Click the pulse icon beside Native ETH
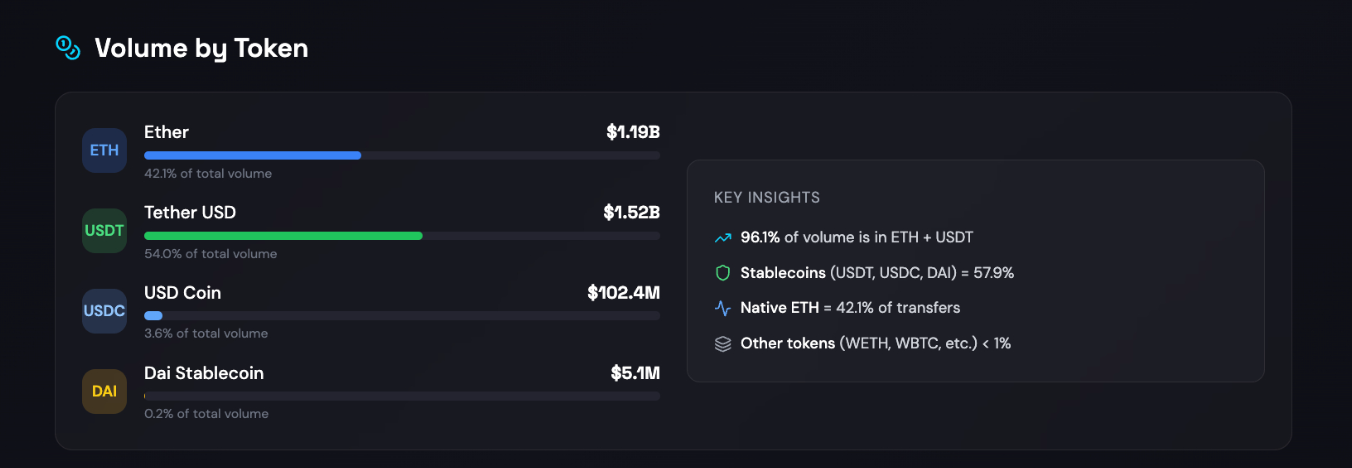The height and width of the screenshot is (468, 1352). click(723, 308)
